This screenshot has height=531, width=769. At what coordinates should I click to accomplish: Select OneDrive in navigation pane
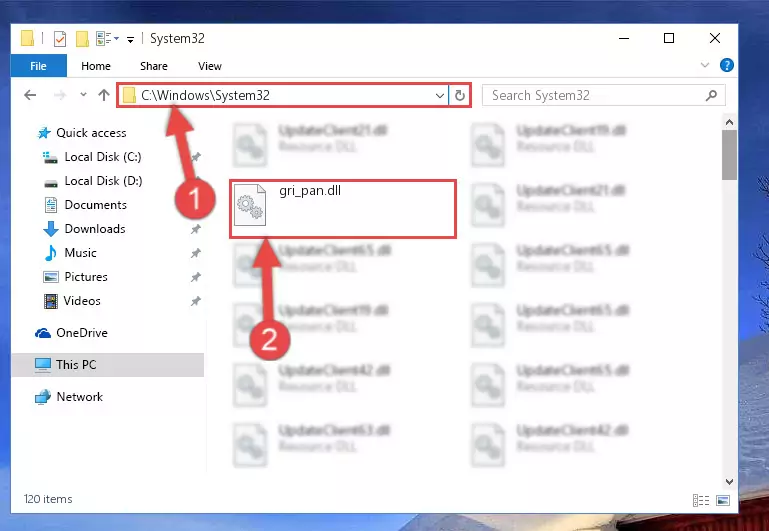(82, 333)
